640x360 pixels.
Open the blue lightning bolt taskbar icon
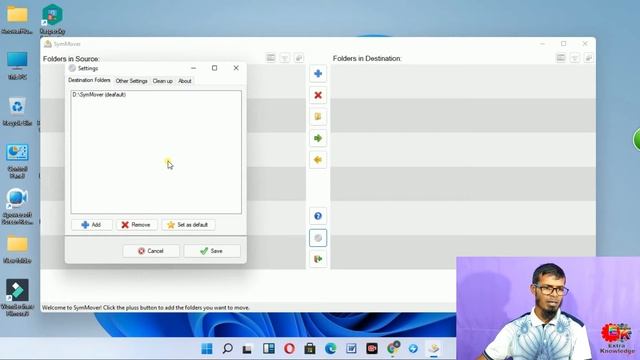pyautogui.click(x=413, y=349)
